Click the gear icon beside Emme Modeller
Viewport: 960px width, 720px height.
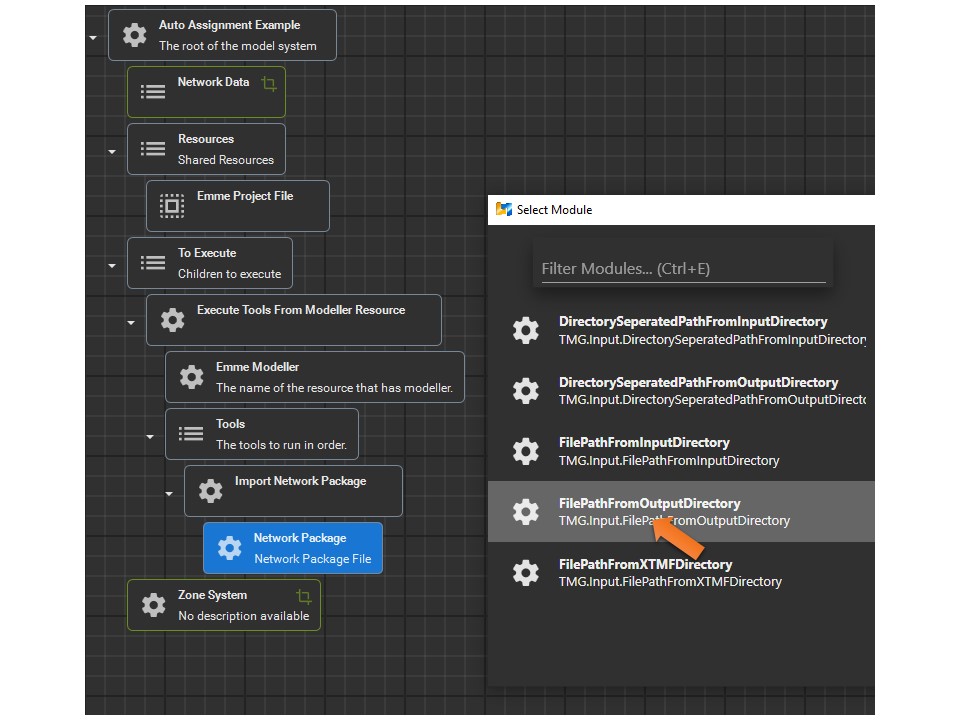(x=191, y=377)
